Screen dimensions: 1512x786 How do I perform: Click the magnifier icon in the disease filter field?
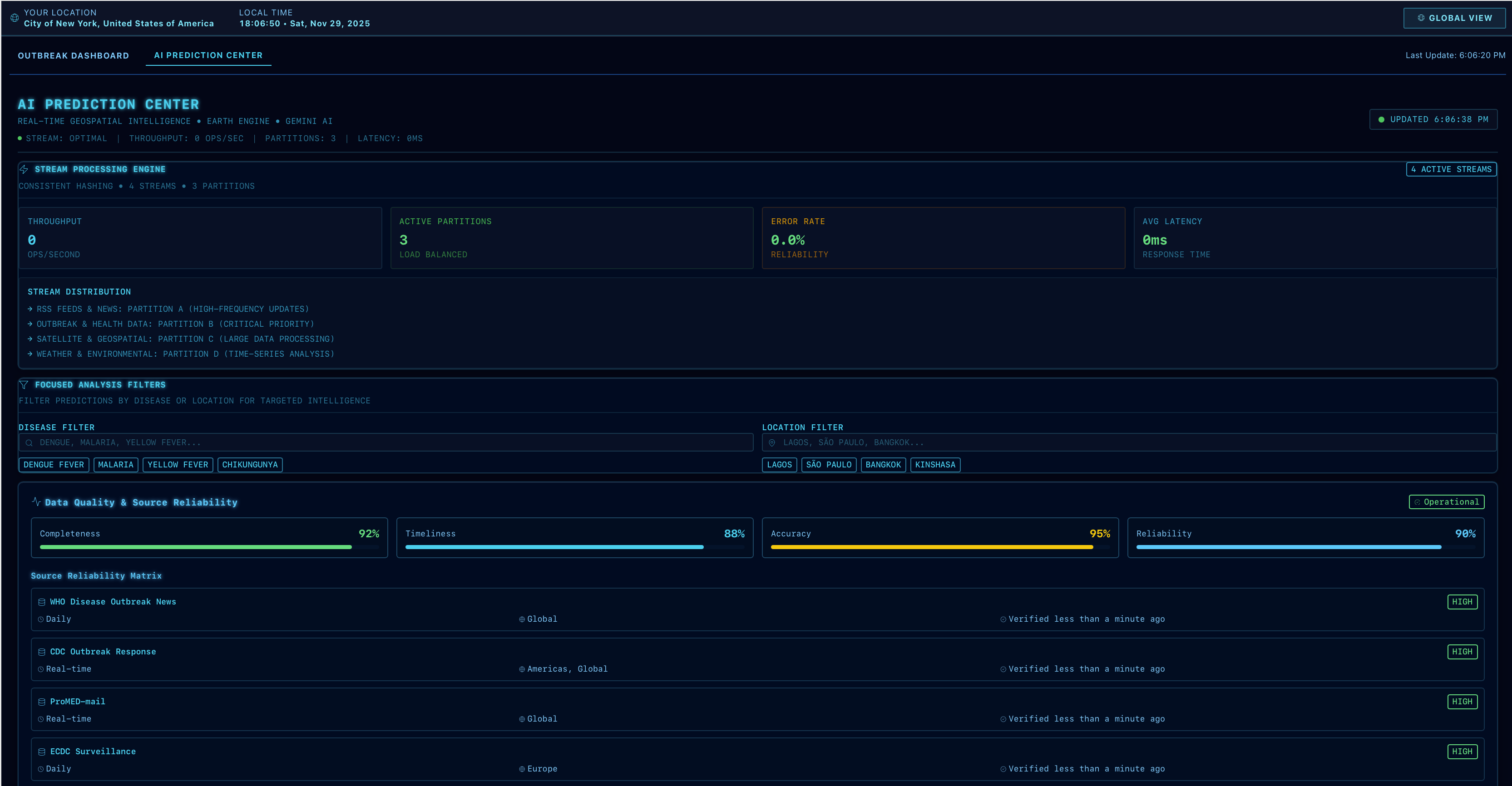[30, 442]
